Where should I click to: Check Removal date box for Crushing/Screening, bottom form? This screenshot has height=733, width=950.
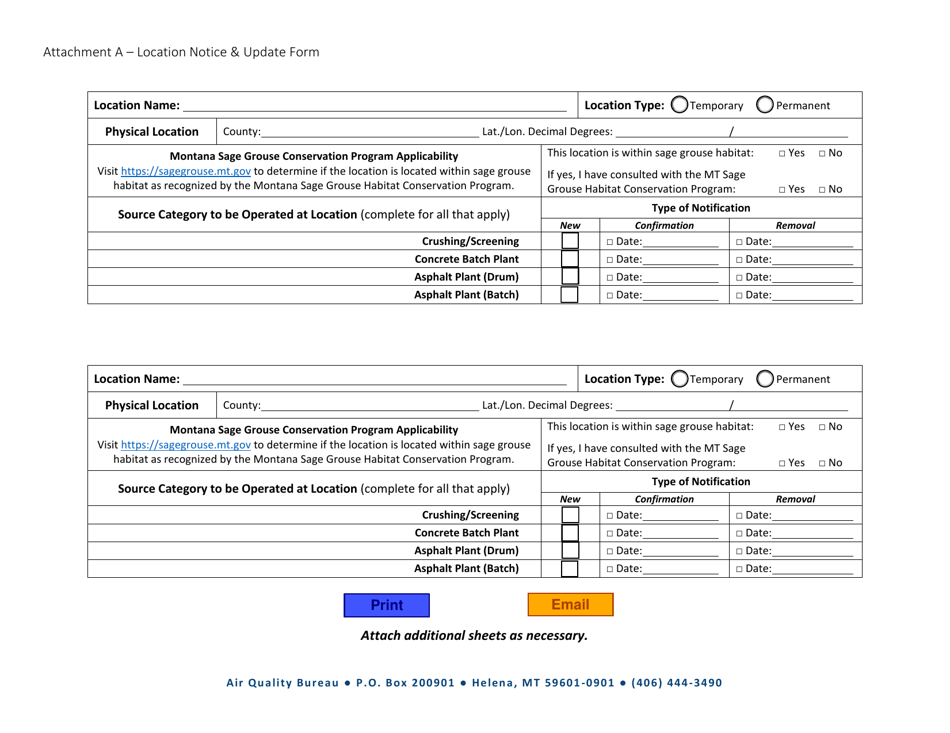click(x=738, y=514)
